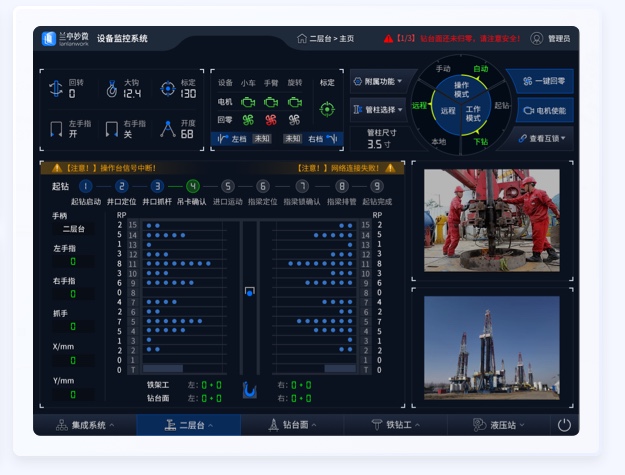Open the 集成系统 tab
The image size is (625, 475).
(x=84, y=425)
